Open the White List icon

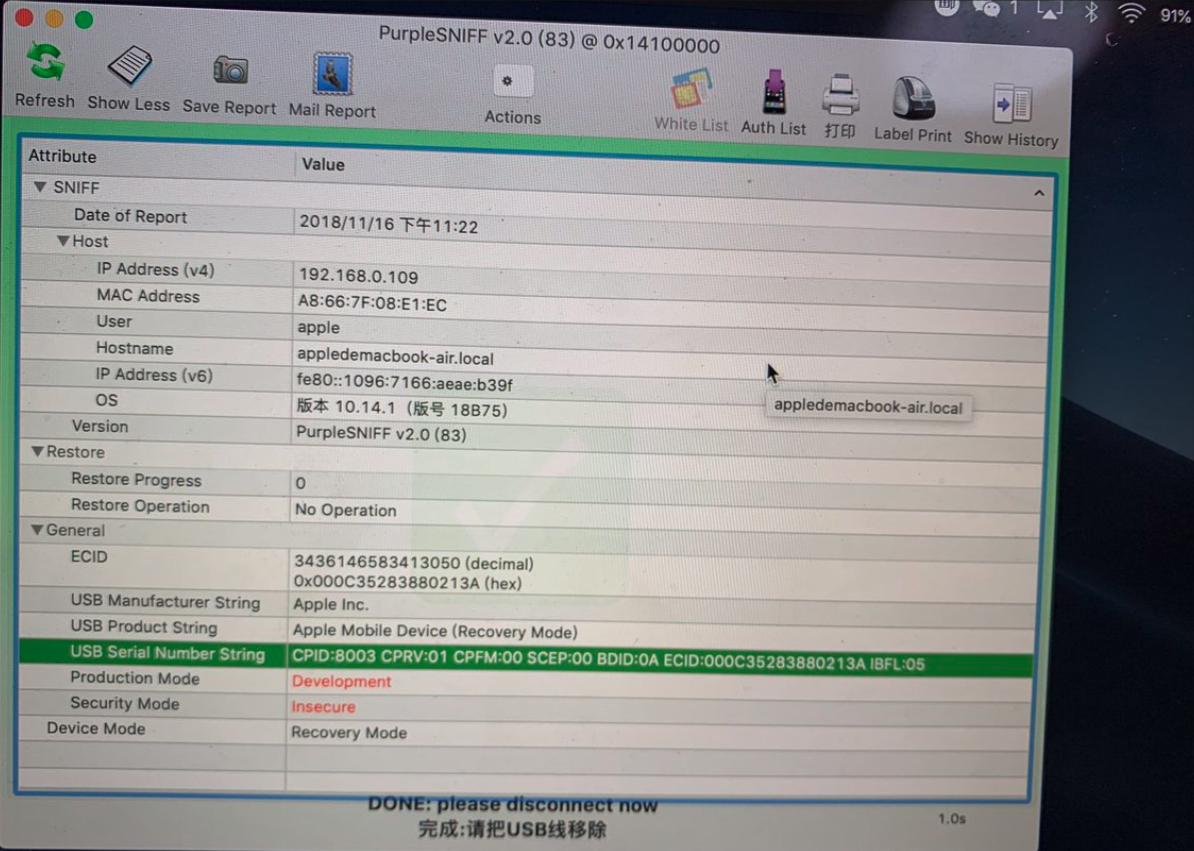click(x=691, y=90)
